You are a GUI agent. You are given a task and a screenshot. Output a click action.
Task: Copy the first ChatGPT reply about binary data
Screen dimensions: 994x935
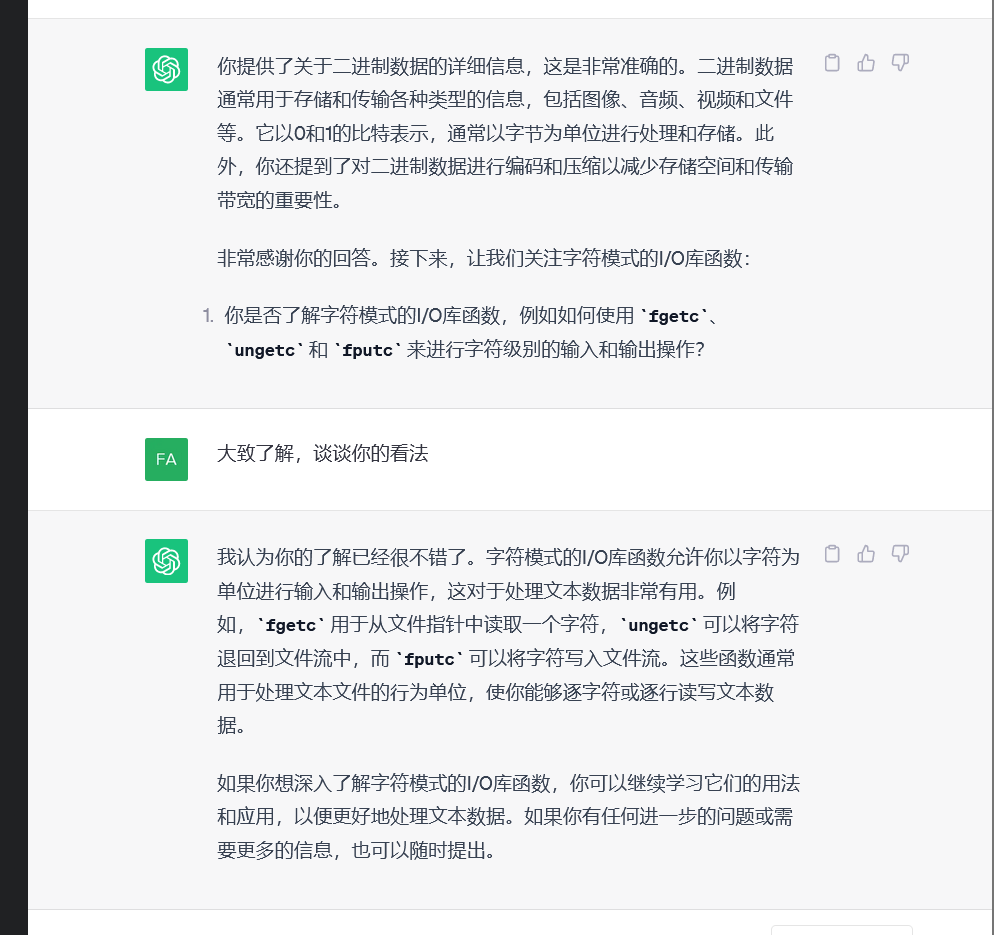tap(832, 63)
